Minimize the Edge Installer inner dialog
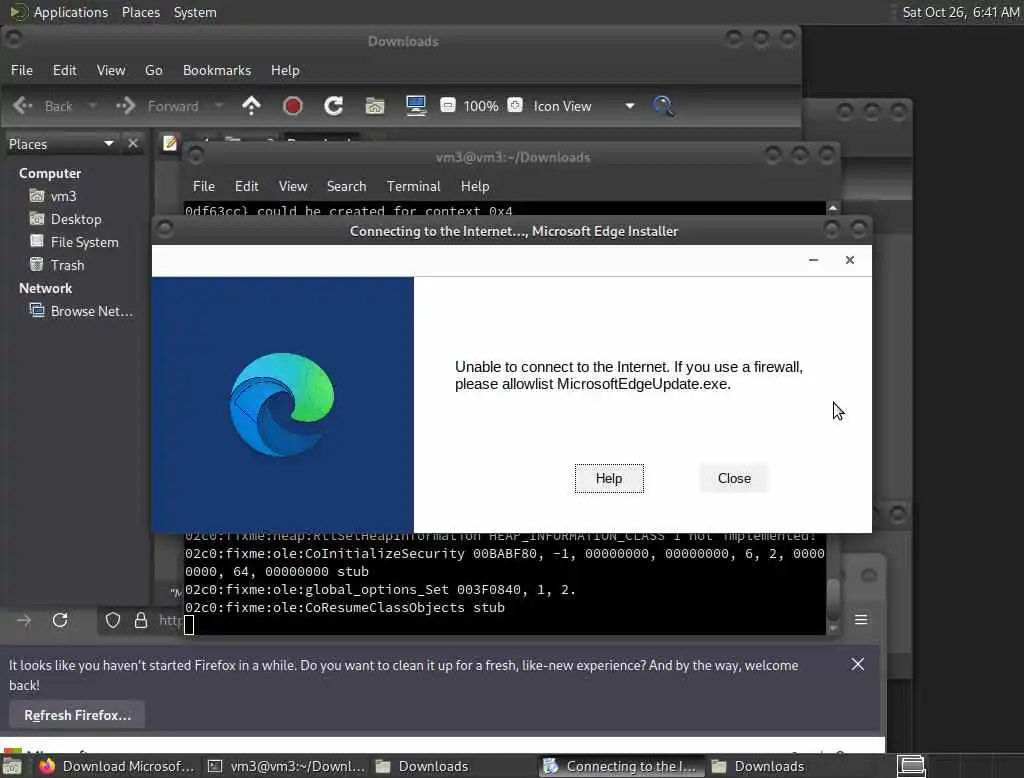1024x778 pixels. pos(813,260)
